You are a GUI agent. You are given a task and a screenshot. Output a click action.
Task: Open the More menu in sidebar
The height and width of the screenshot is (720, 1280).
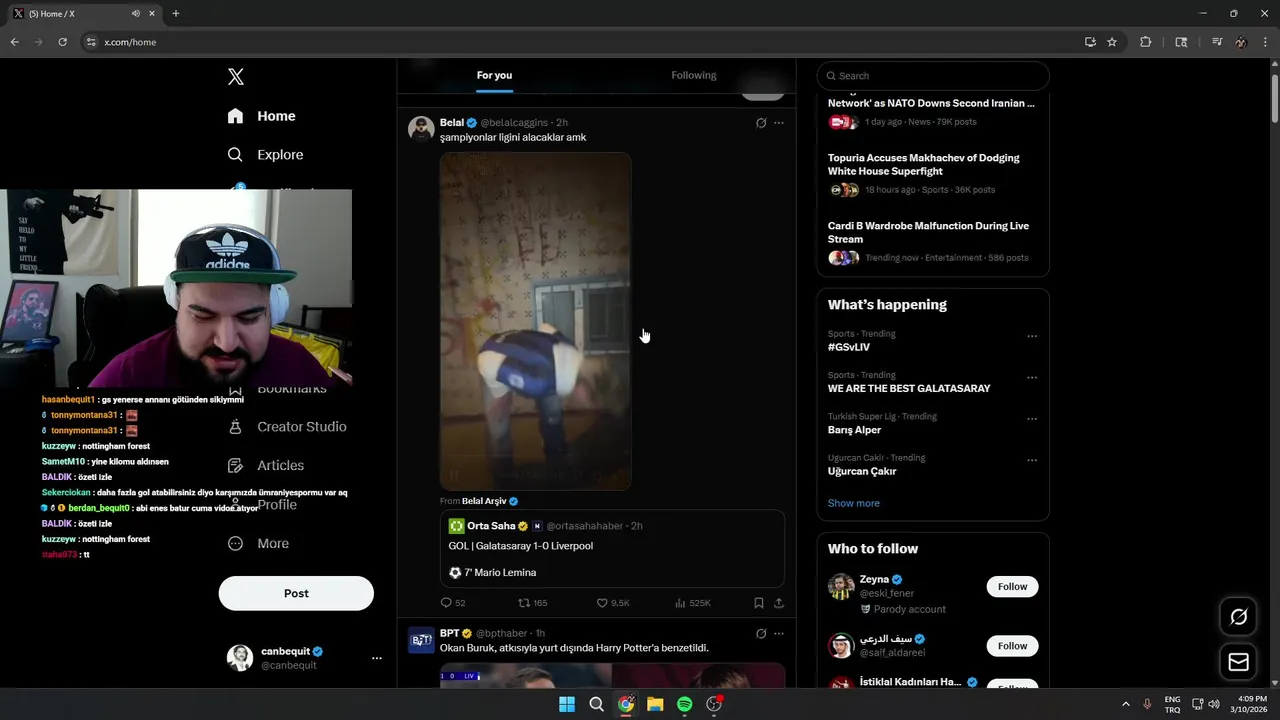pyautogui.click(x=258, y=544)
